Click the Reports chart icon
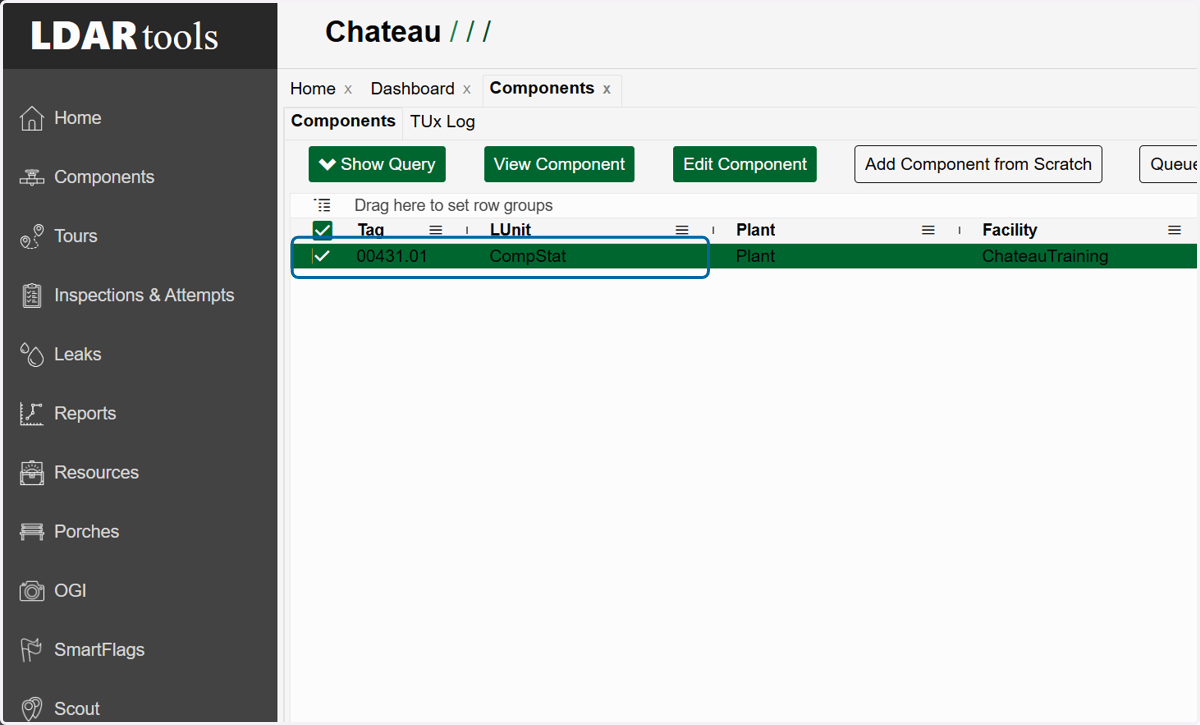Image resolution: width=1200 pixels, height=725 pixels. (32, 413)
